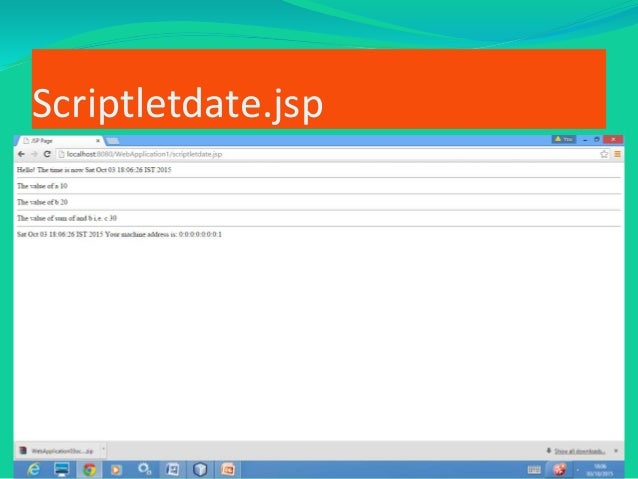Open the on-screen keyboard tray icon
Image resolution: width=638 pixels, height=479 pixels.
534,470
